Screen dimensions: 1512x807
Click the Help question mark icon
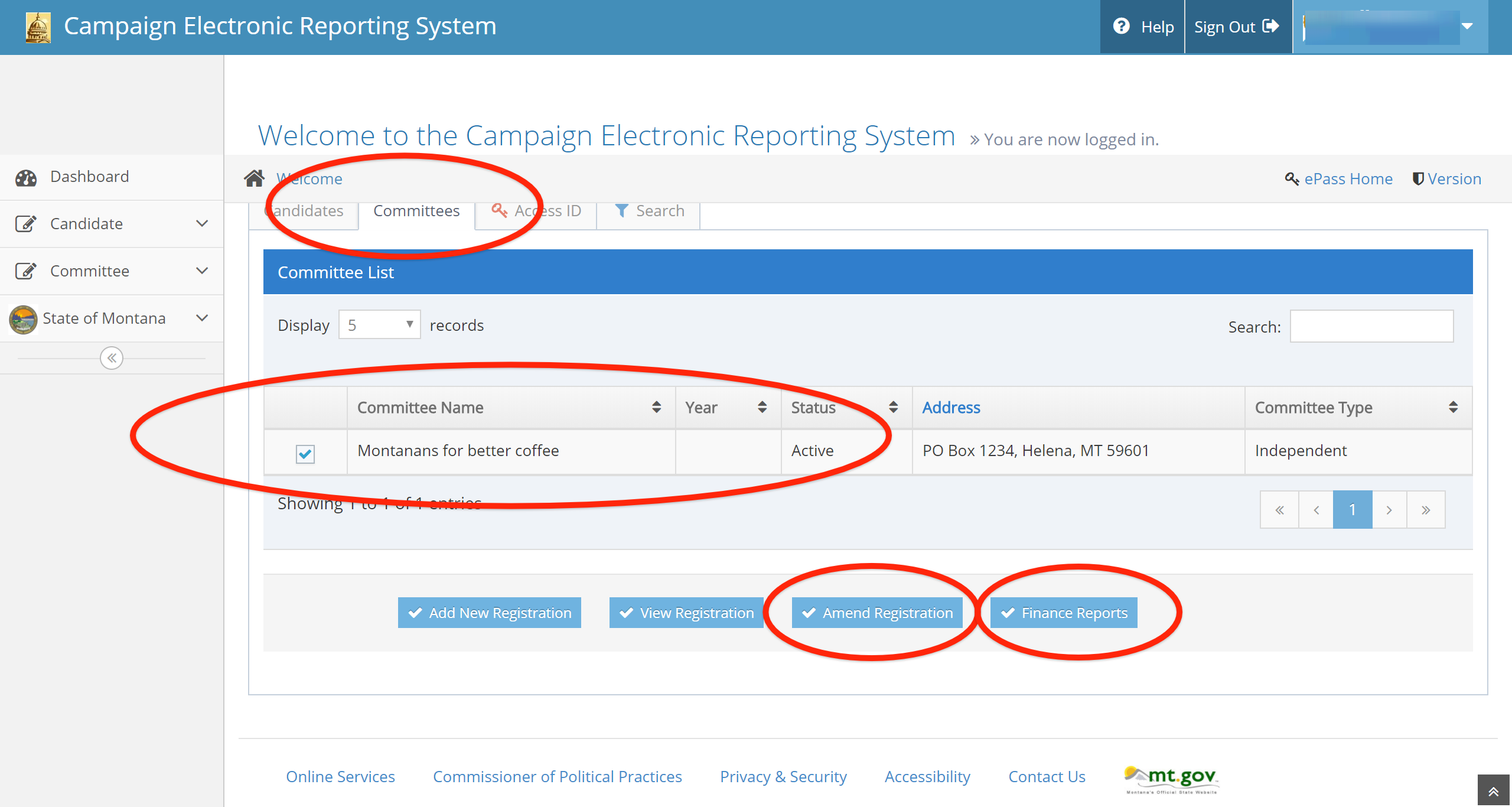coord(1121,27)
